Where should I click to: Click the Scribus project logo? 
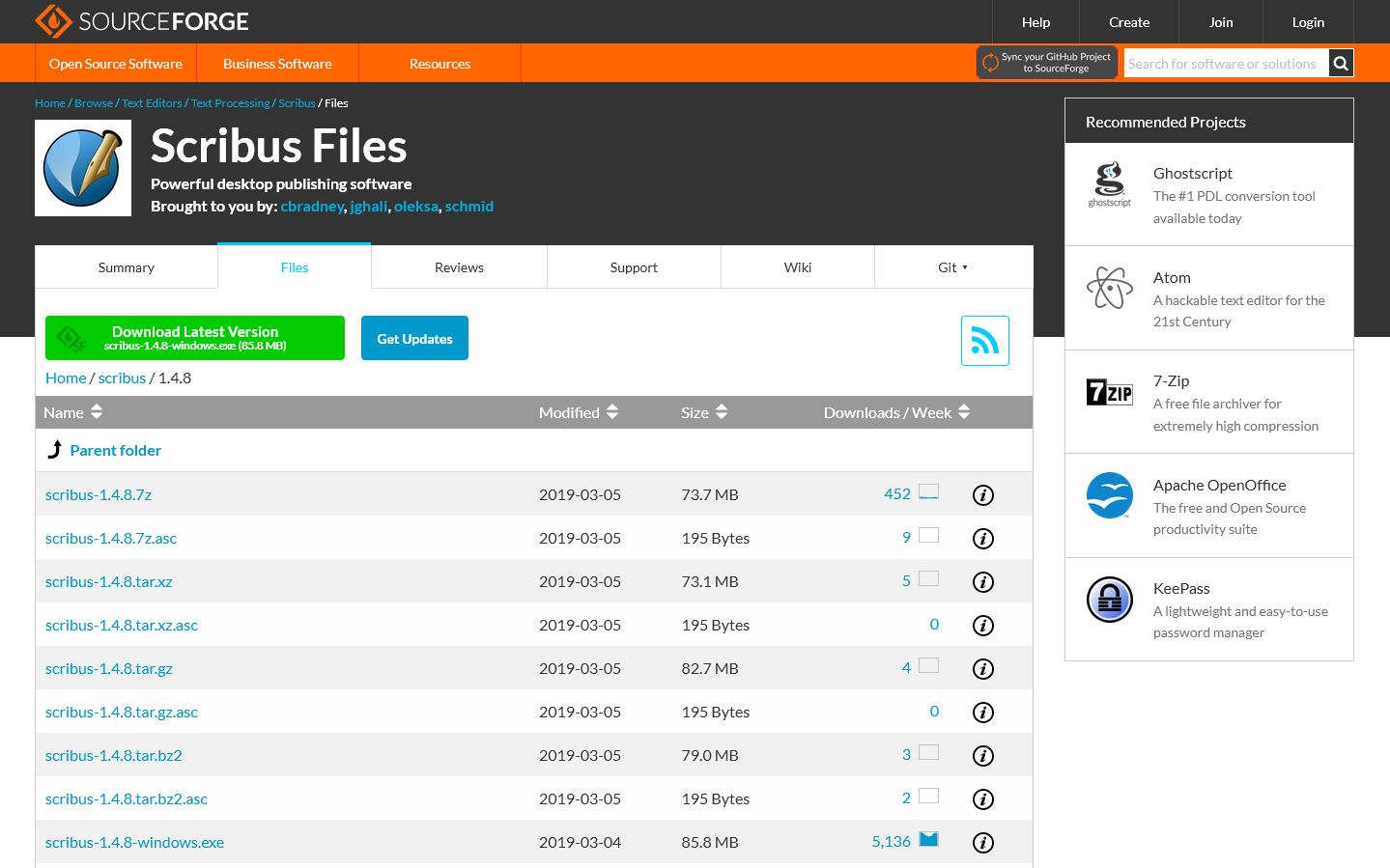pos(83,168)
